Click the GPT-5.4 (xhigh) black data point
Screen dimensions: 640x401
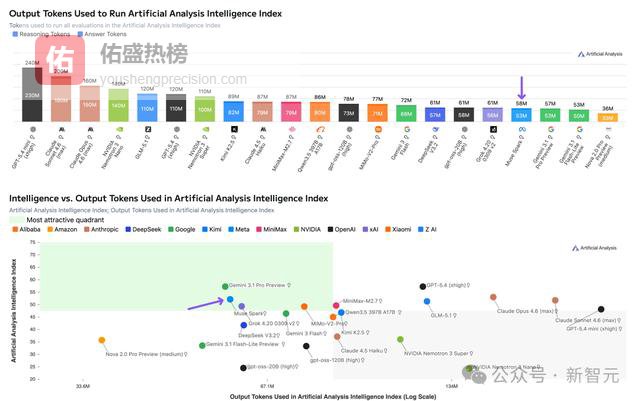(423, 287)
